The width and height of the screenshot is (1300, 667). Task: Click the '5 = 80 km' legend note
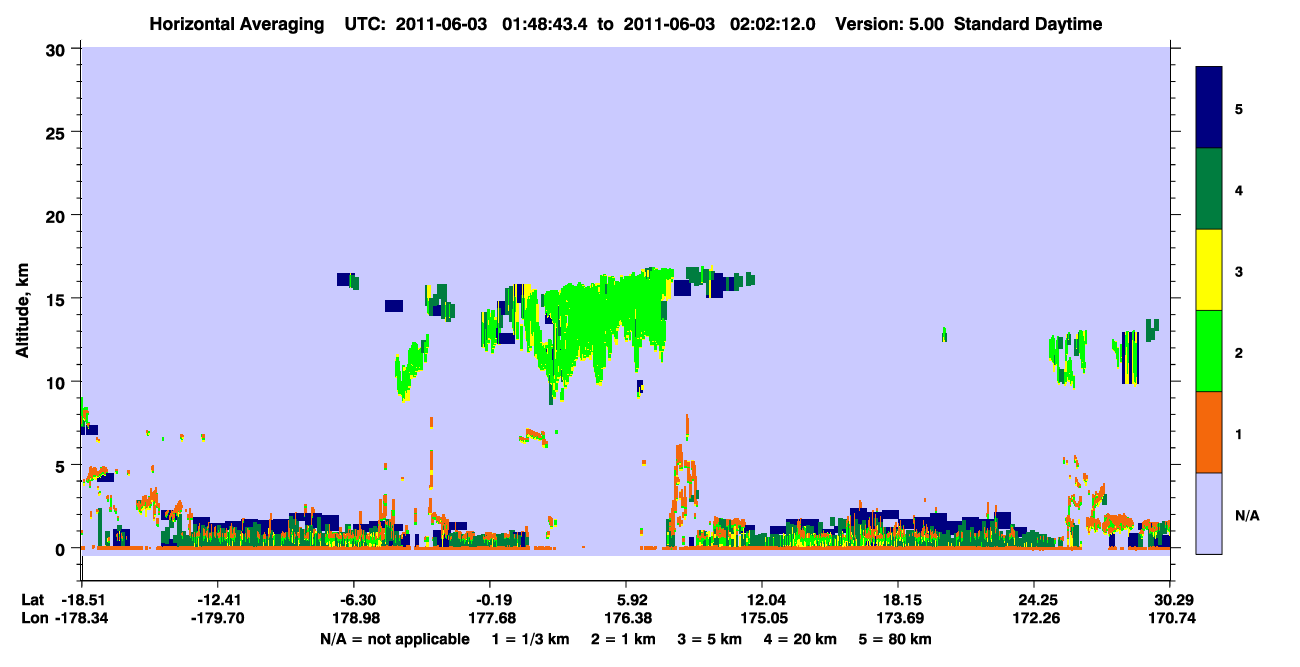(896, 639)
